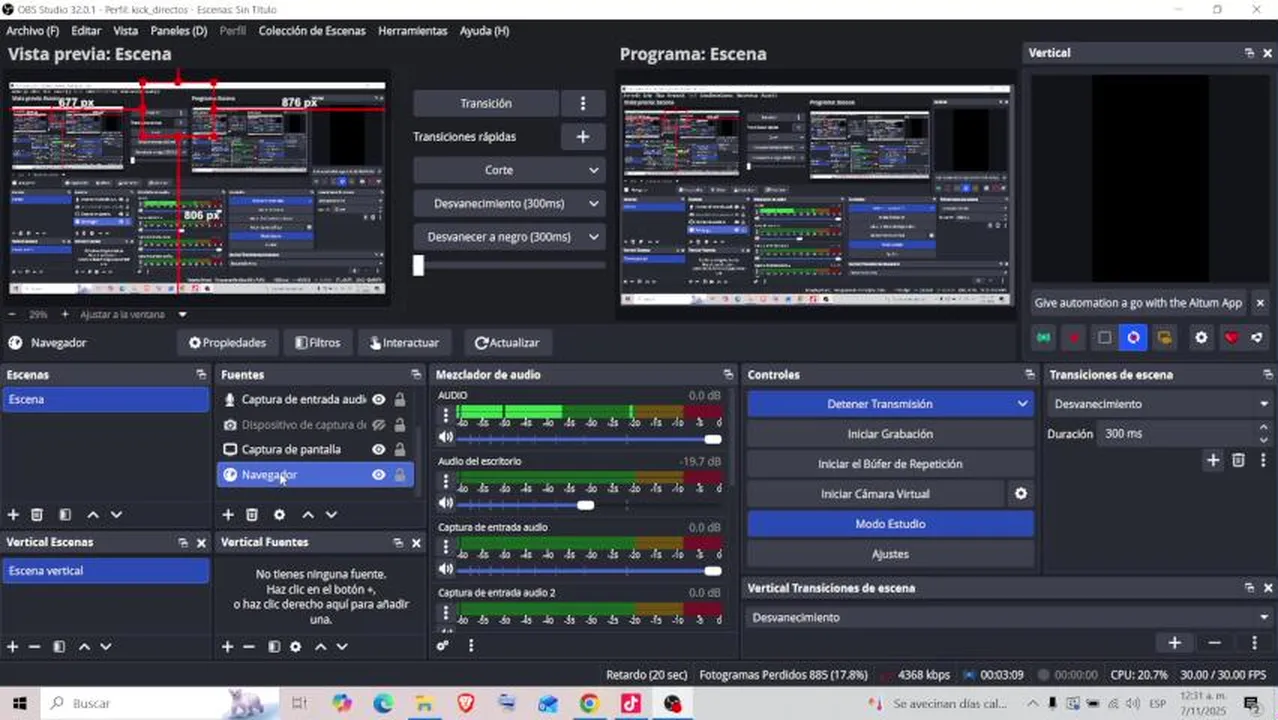The height and width of the screenshot is (720, 1278).
Task: Click the green streaming icon in Vertical panel
Action: point(1044,338)
